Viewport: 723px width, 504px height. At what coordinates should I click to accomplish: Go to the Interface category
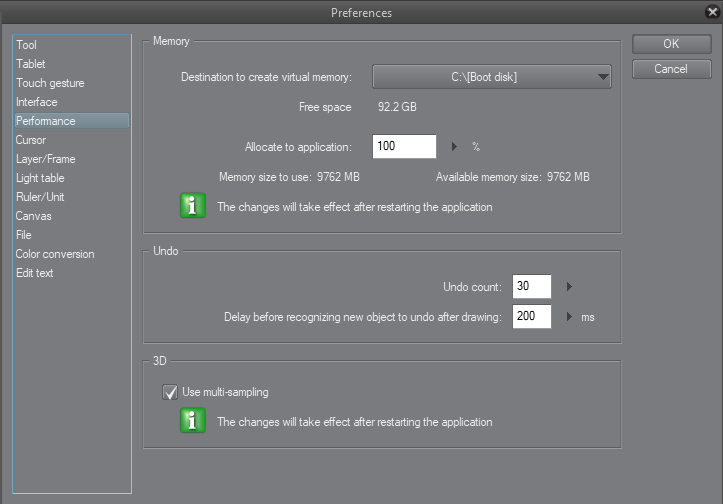pyautogui.click(x=37, y=102)
